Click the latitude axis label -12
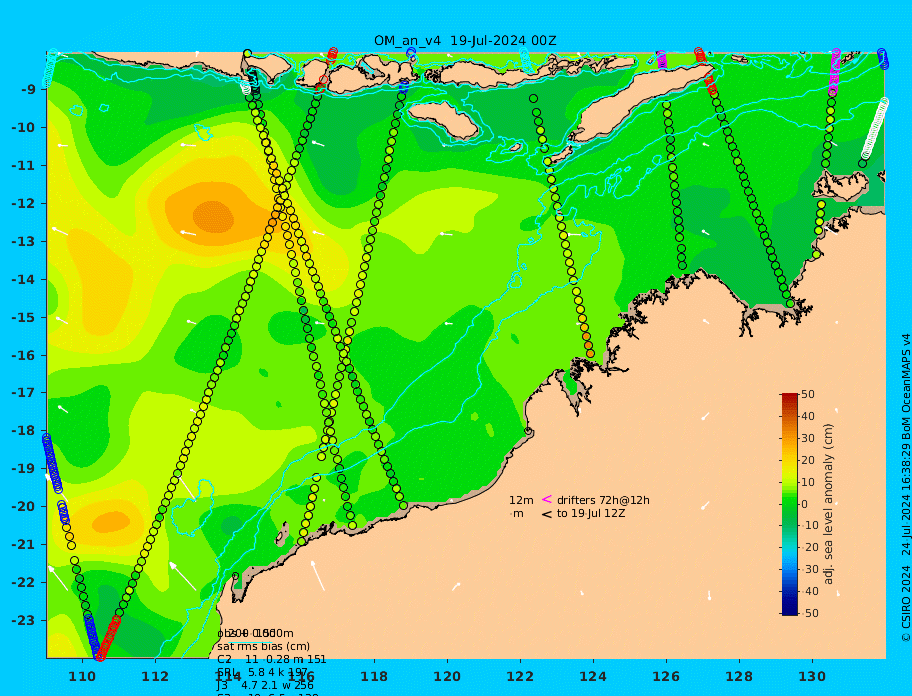The width and height of the screenshot is (912, 696). [23, 204]
